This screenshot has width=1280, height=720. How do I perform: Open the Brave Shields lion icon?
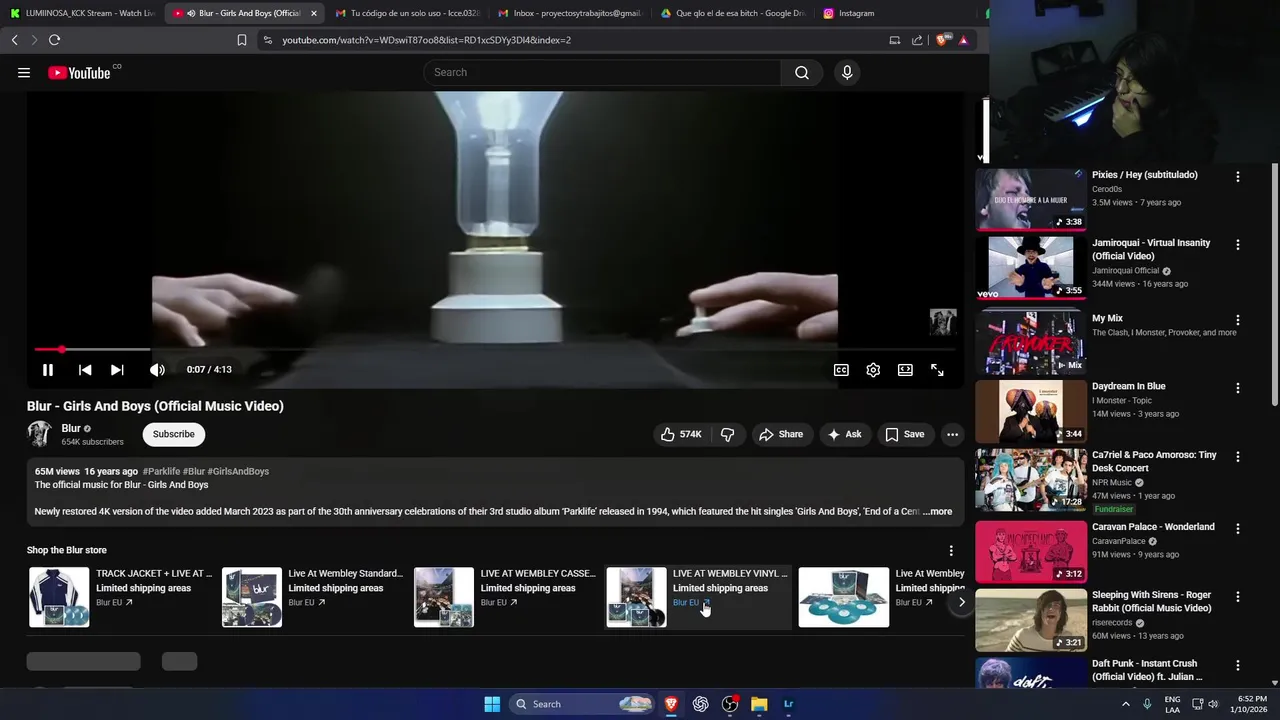click(x=941, y=40)
